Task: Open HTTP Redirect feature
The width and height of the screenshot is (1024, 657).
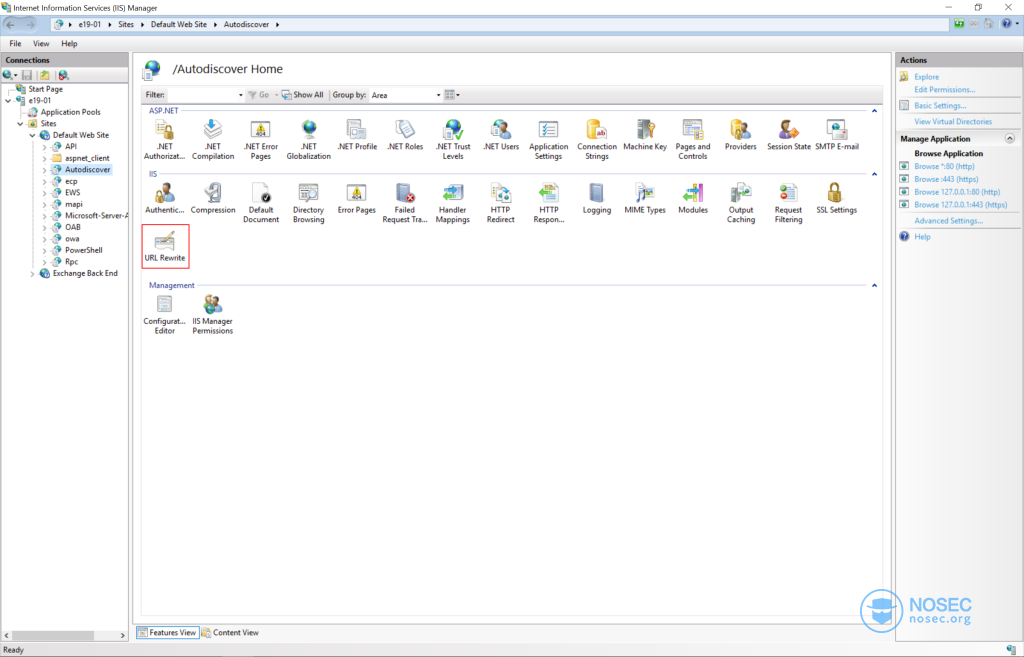Action: (x=501, y=203)
